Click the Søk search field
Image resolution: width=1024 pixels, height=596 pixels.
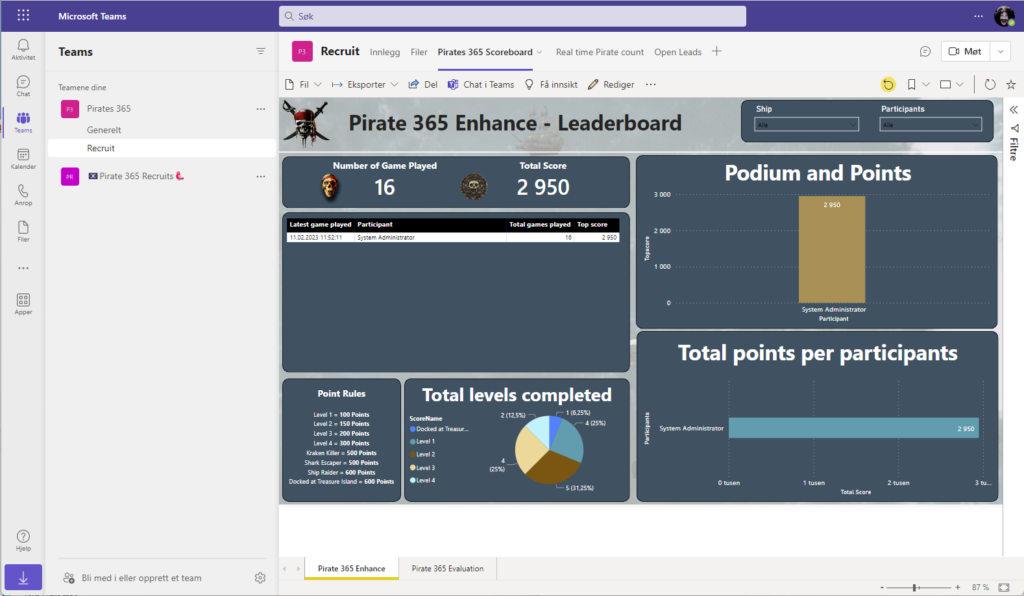[x=513, y=16]
